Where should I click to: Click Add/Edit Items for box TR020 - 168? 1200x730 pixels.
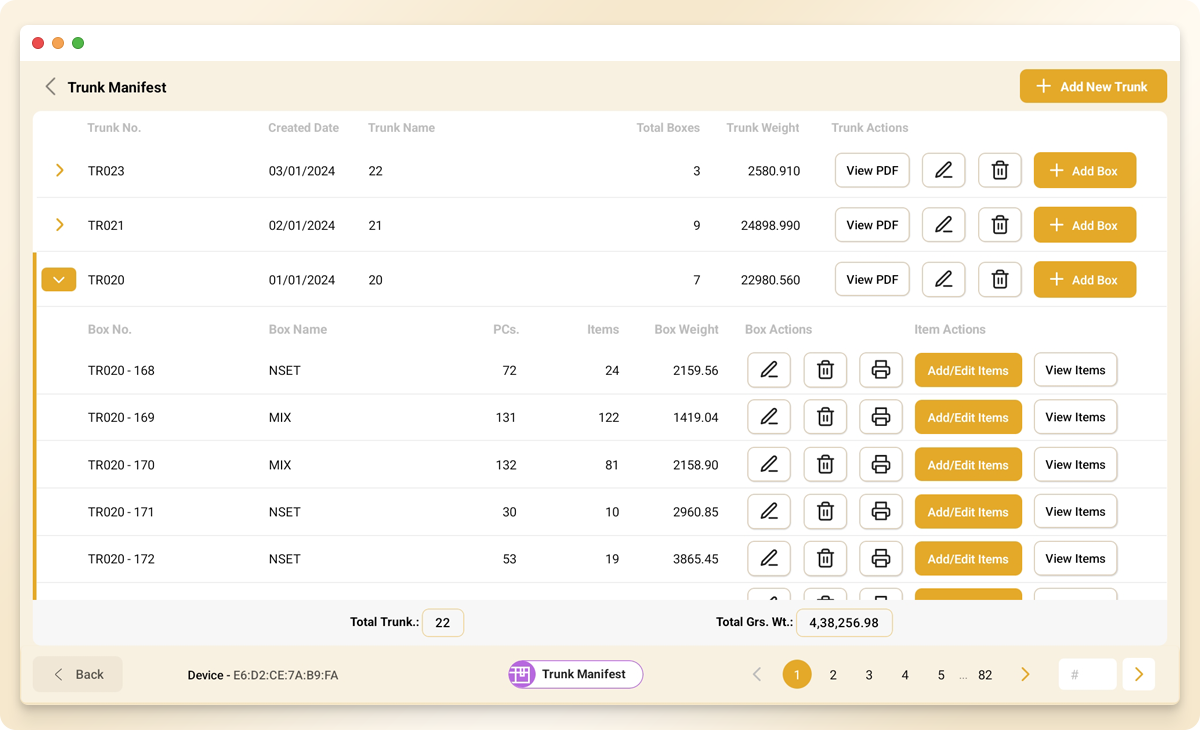pyautogui.click(x=968, y=370)
